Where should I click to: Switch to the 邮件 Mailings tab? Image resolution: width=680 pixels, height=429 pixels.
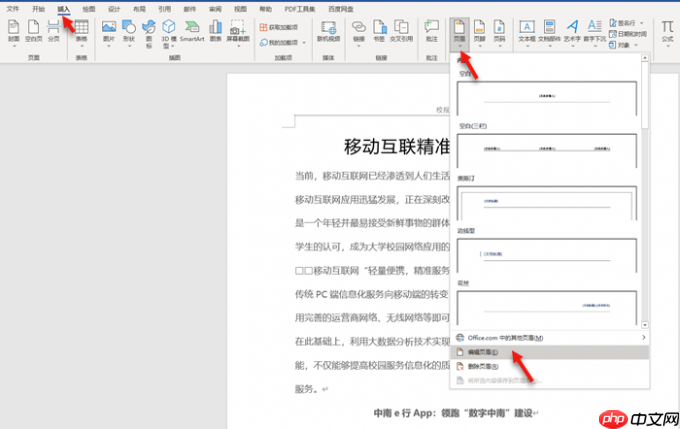(189, 9)
